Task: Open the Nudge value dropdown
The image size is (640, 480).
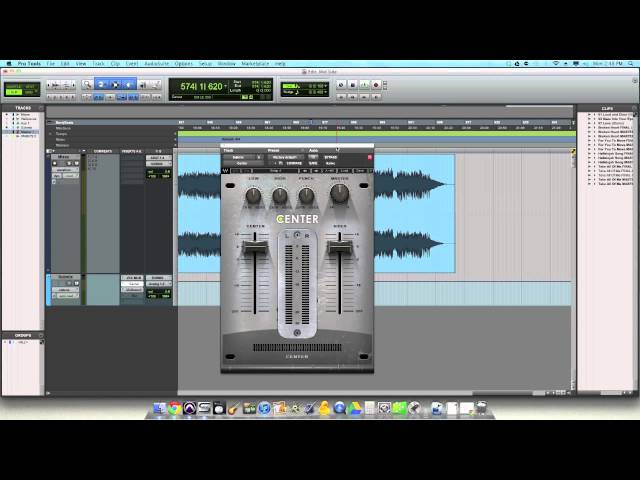Action: click(325, 92)
